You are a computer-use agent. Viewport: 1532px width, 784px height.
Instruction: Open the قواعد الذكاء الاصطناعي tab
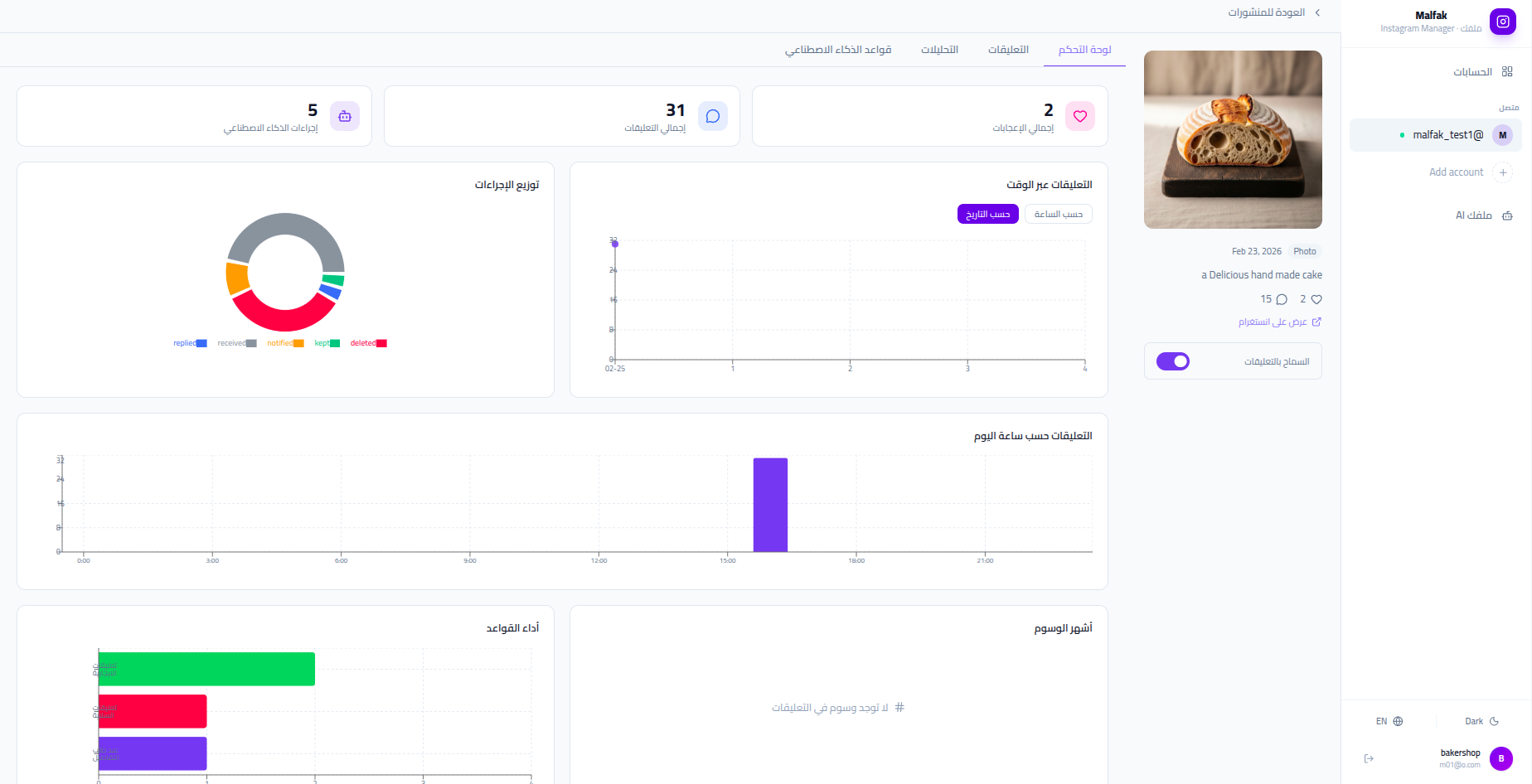(x=838, y=50)
